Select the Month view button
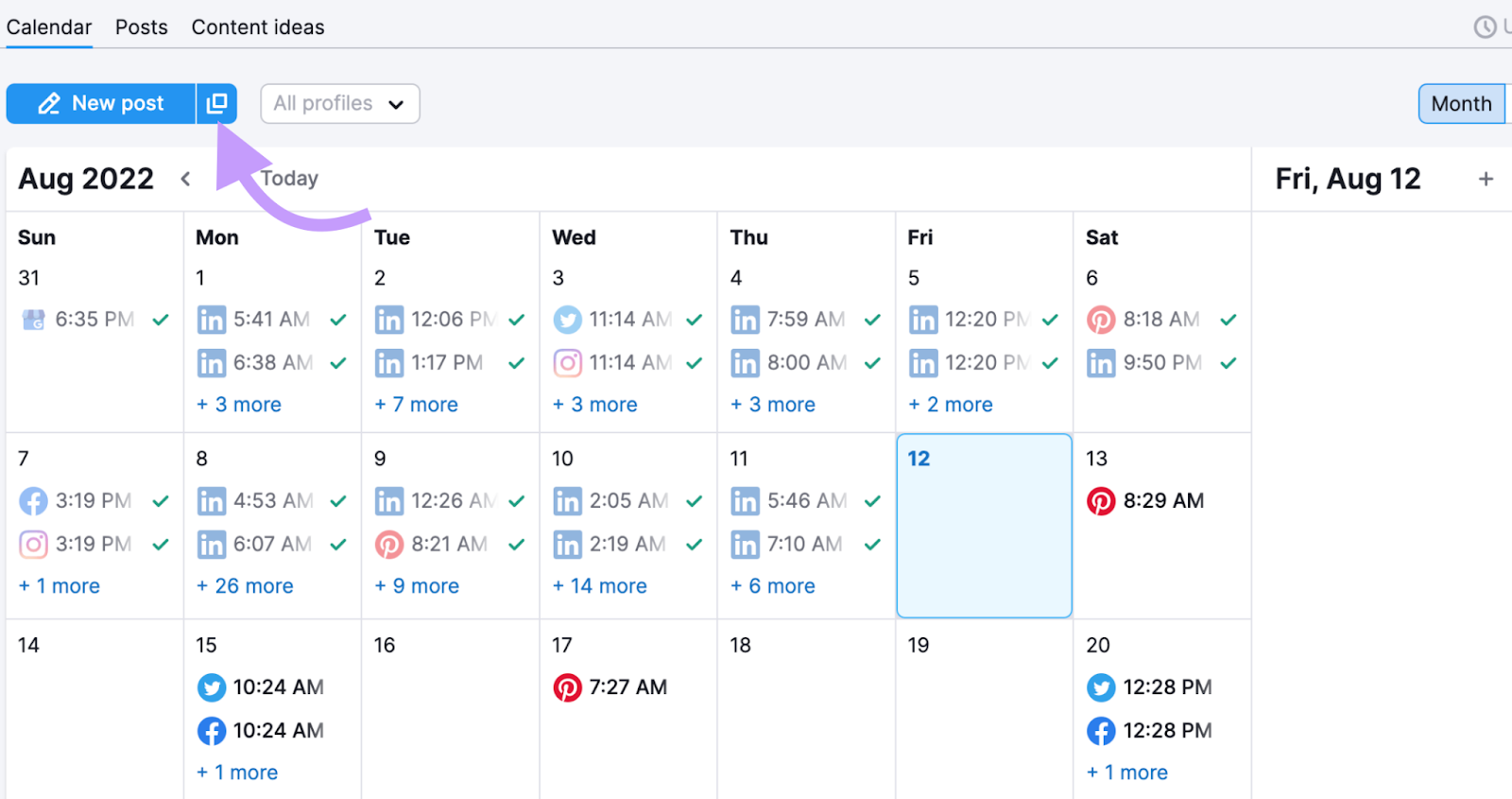The image size is (1512, 799). tap(1461, 104)
